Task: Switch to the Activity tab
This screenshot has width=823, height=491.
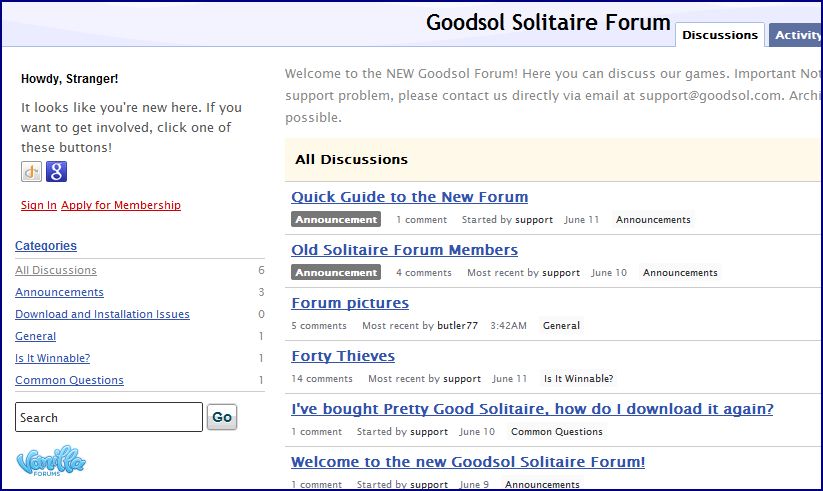Action: pyautogui.click(x=797, y=35)
